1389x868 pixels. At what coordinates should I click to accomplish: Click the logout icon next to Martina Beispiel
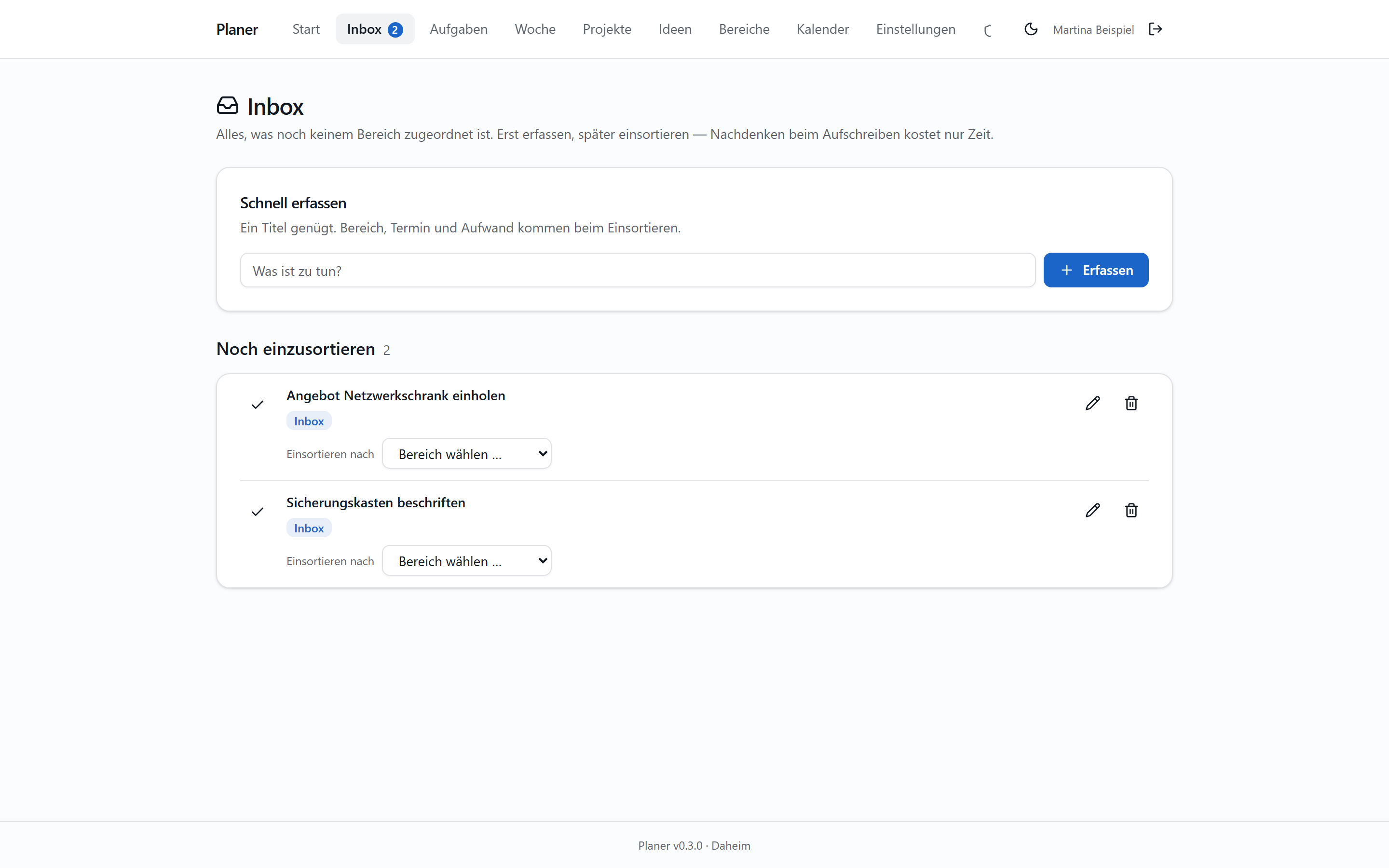[1156, 29]
